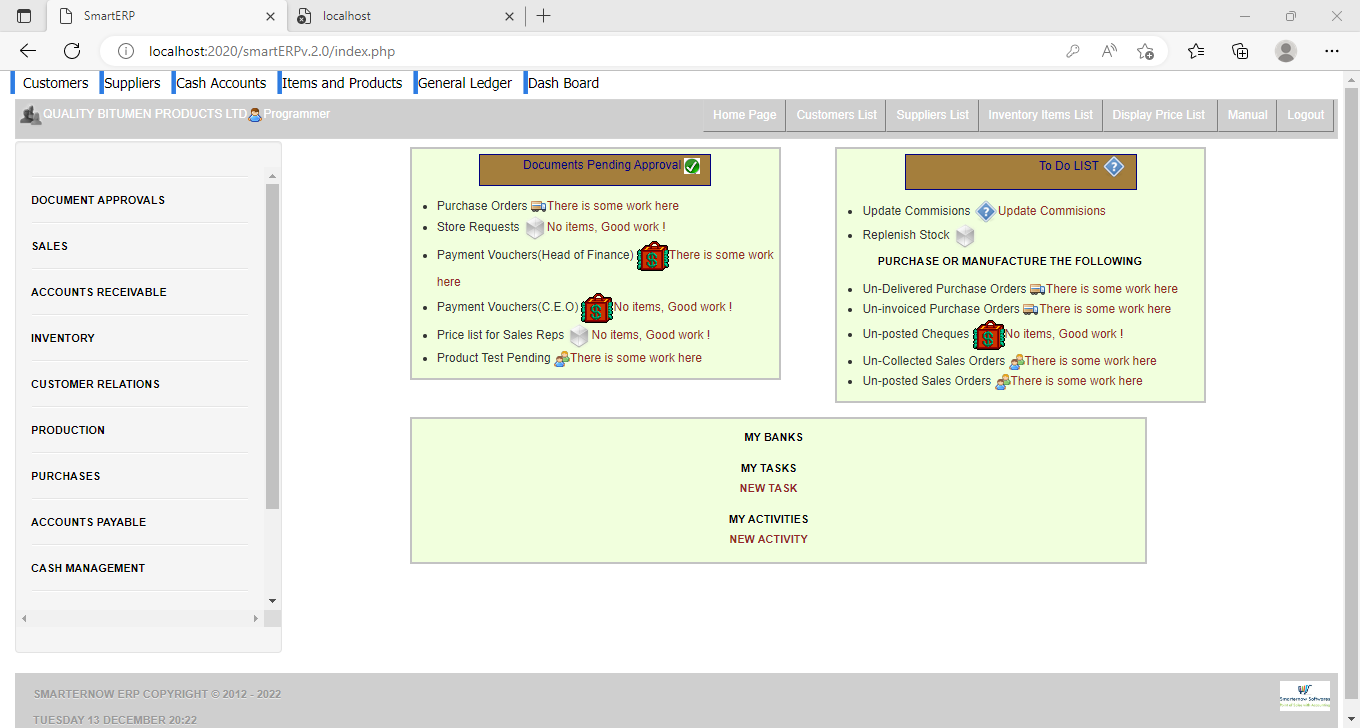Click the blue question mark icon beside To Do LIST
The image size is (1360, 728).
pos(1114,167)
